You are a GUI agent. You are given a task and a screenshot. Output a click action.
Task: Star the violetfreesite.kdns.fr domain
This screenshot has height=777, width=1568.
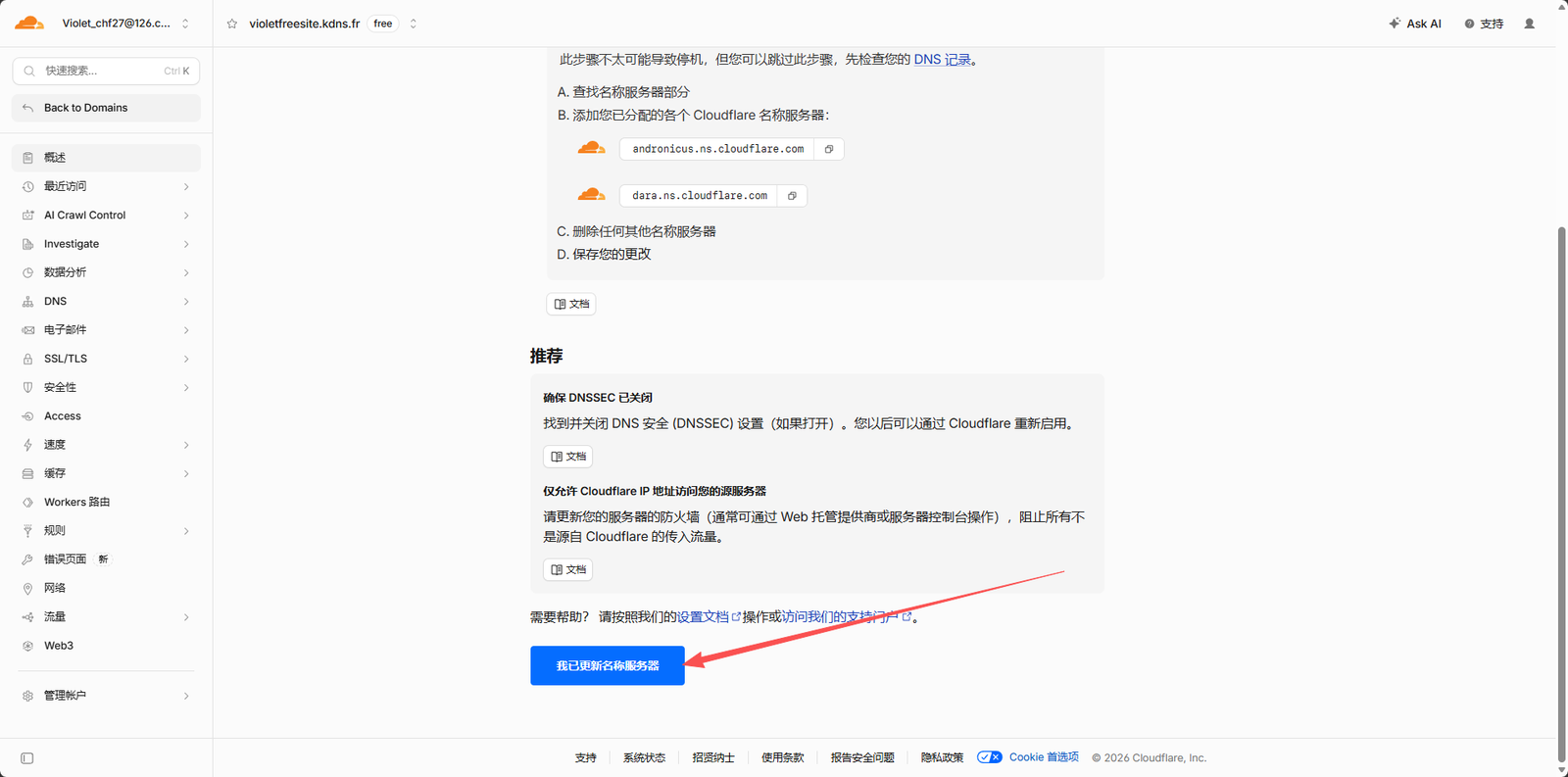[232, 24]
